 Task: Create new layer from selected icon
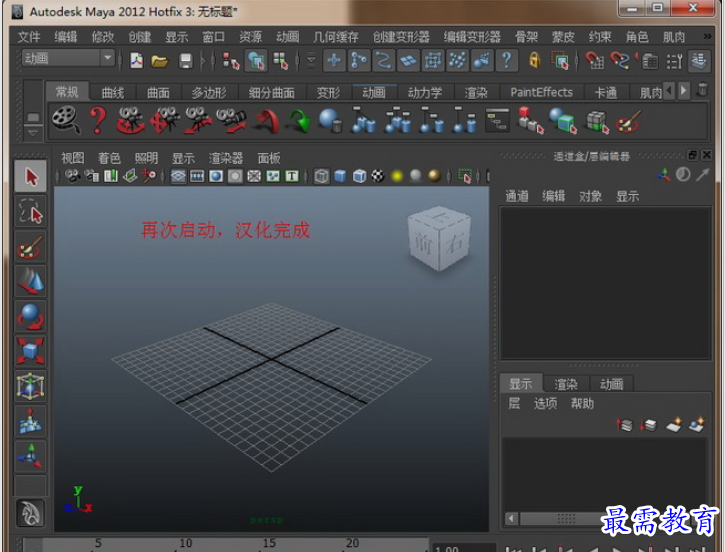[697, 424]
